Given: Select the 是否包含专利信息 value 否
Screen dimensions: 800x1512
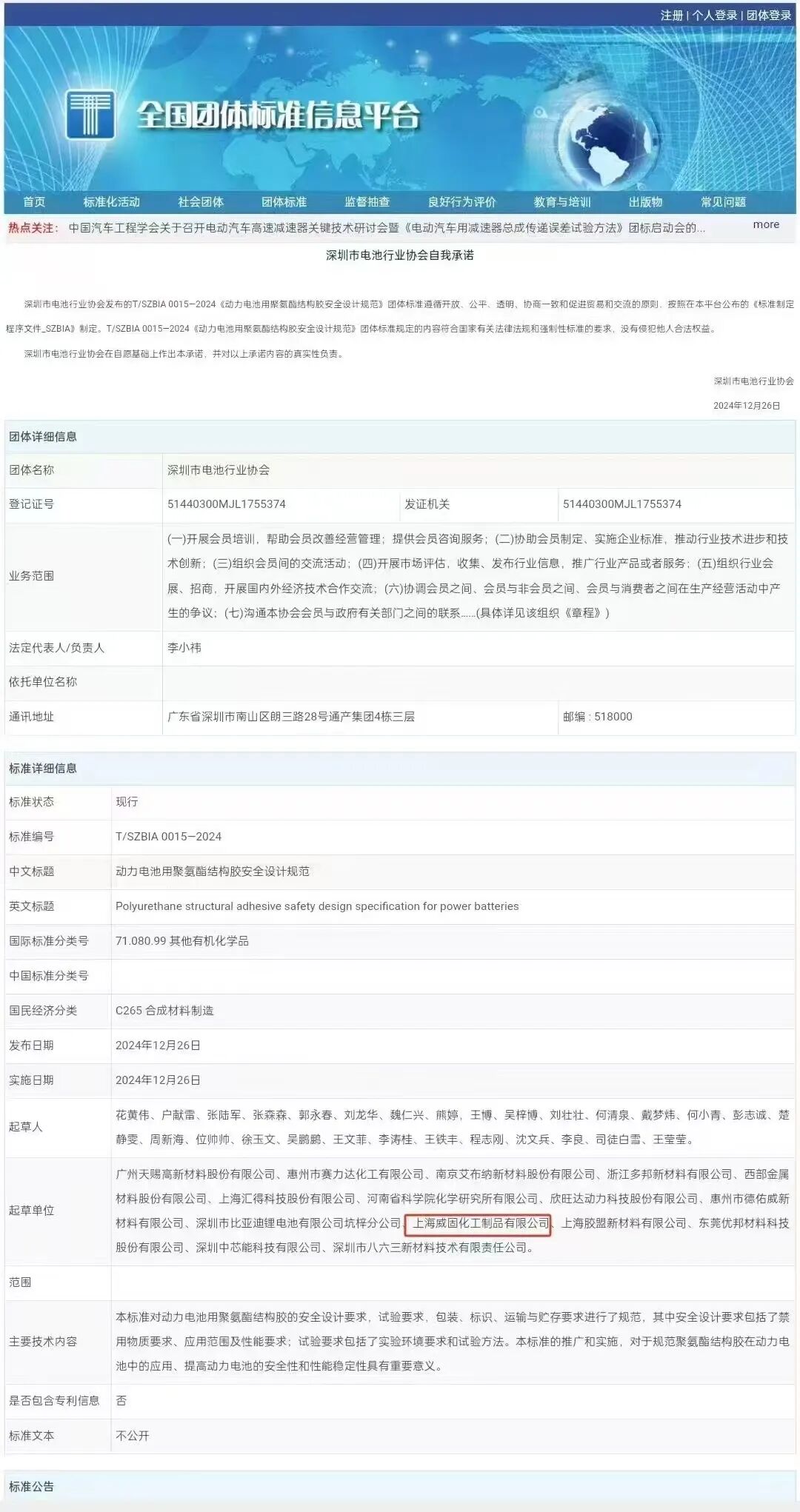Looking at the screenshot, I should [121, 1401].
